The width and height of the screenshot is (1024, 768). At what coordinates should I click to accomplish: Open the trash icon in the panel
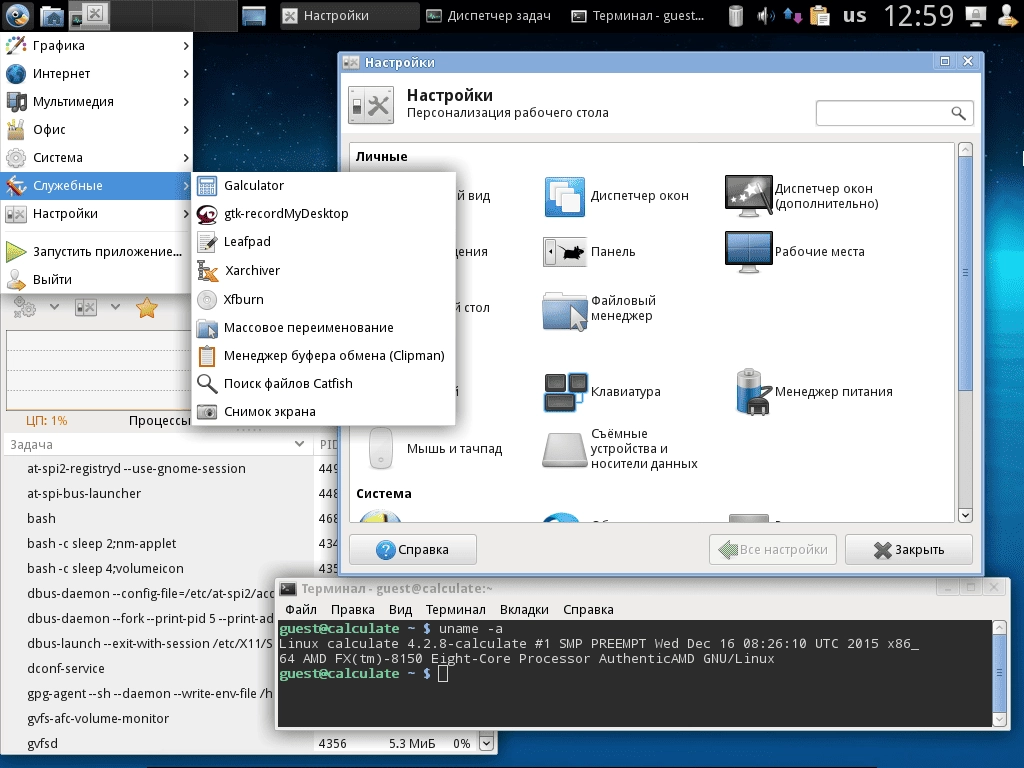[x=736, y=16]
